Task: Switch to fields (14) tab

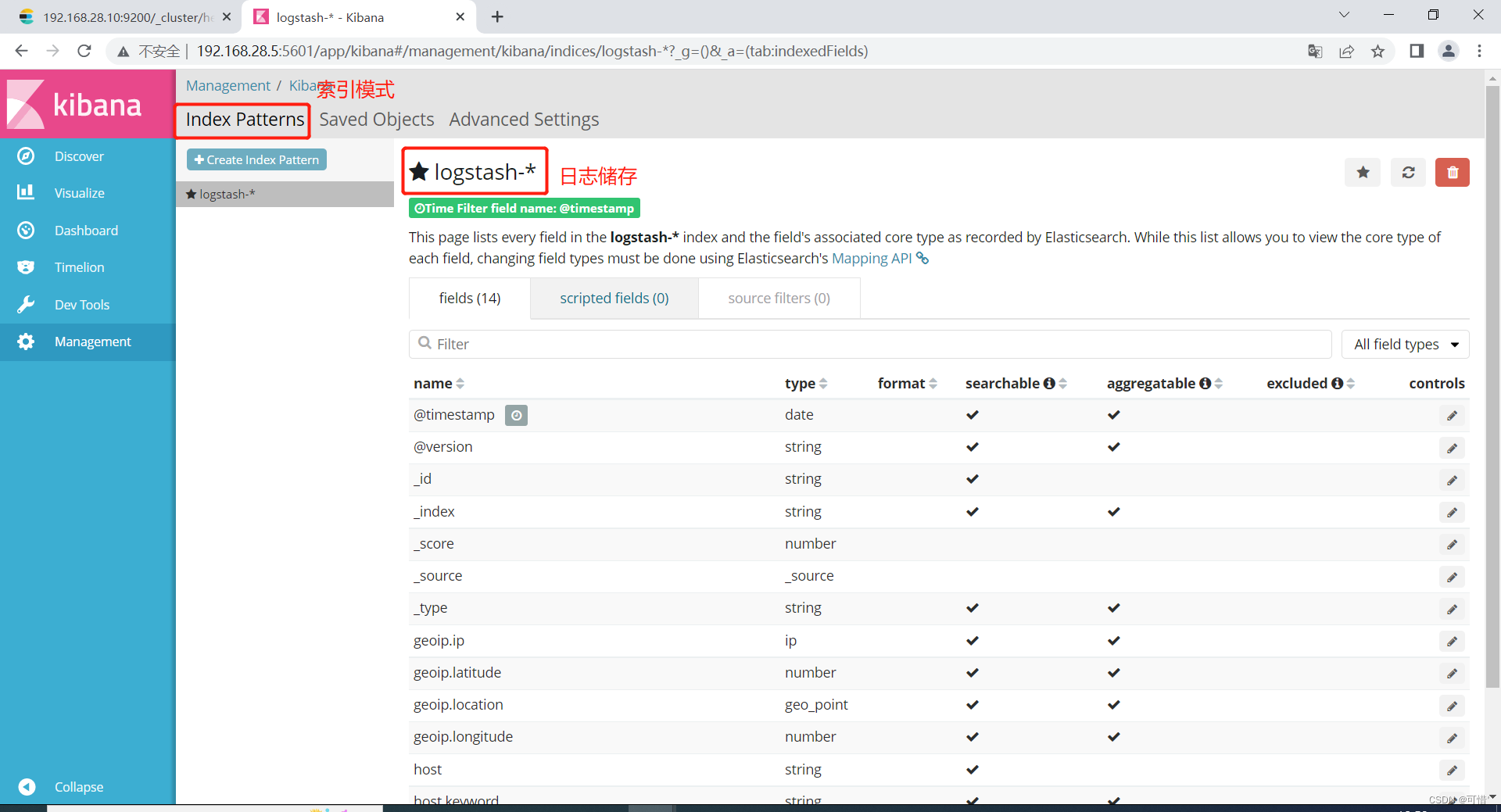Action: (x=470, y=298)
